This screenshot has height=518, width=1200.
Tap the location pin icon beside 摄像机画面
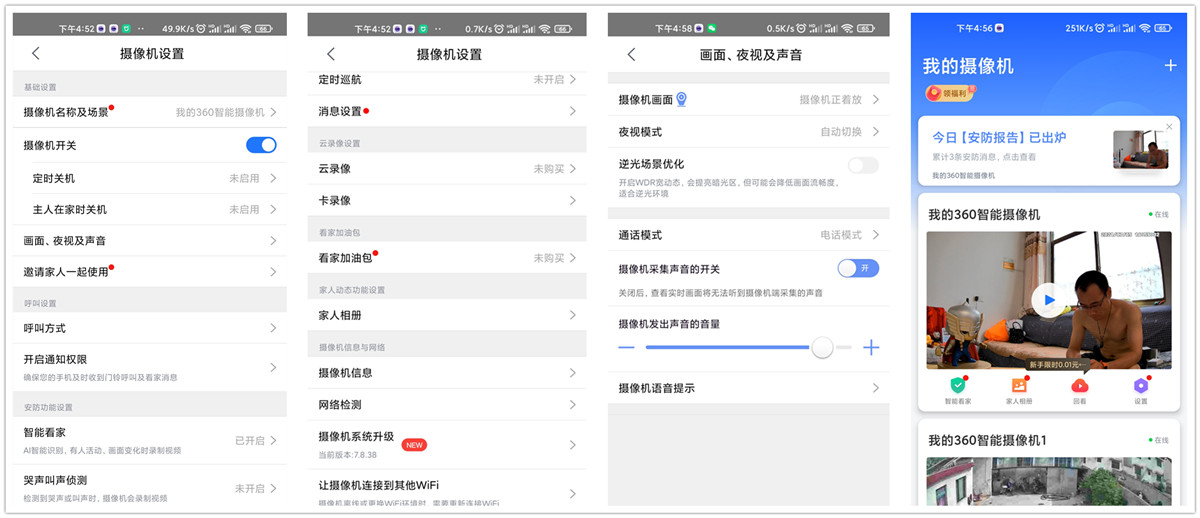681,99
